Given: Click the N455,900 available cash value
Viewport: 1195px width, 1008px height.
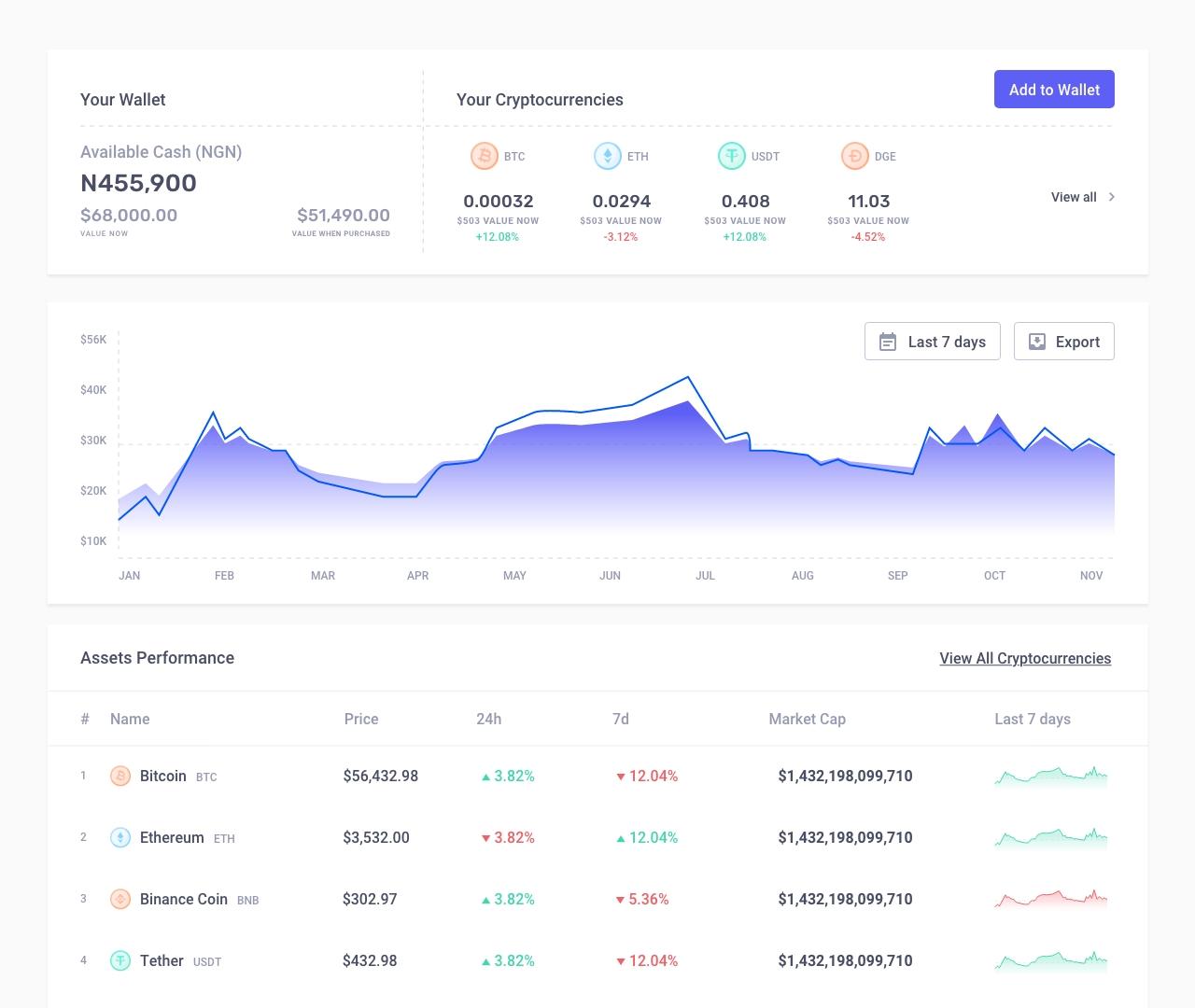Looking at the screenshot, I should [138, 183].
